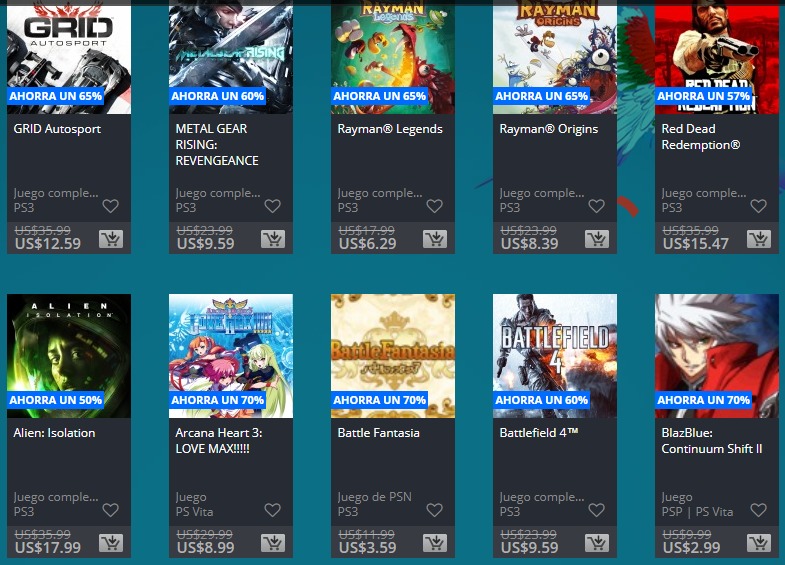Viewport: 785px width, 565px height.
Task: Add GRID Autosport to cart
Action: (x=111, y=239)
